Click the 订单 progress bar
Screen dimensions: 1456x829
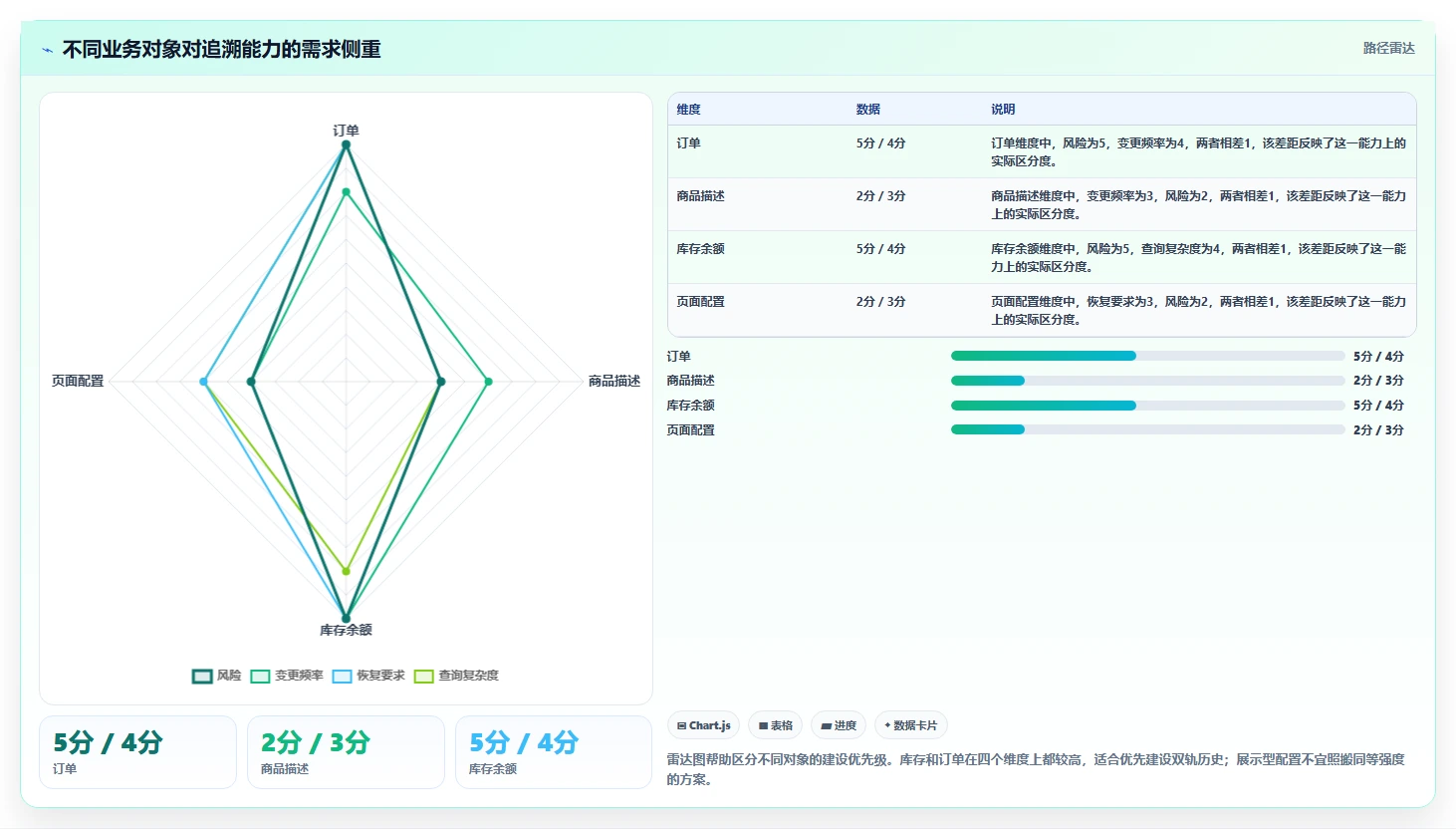(1147, 356)
